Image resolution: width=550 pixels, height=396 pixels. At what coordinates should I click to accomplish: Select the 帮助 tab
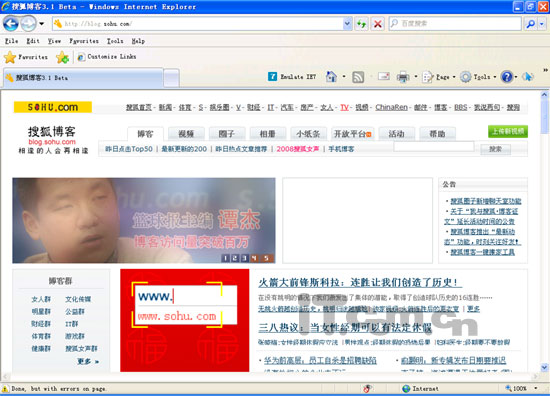pos(437,134)
